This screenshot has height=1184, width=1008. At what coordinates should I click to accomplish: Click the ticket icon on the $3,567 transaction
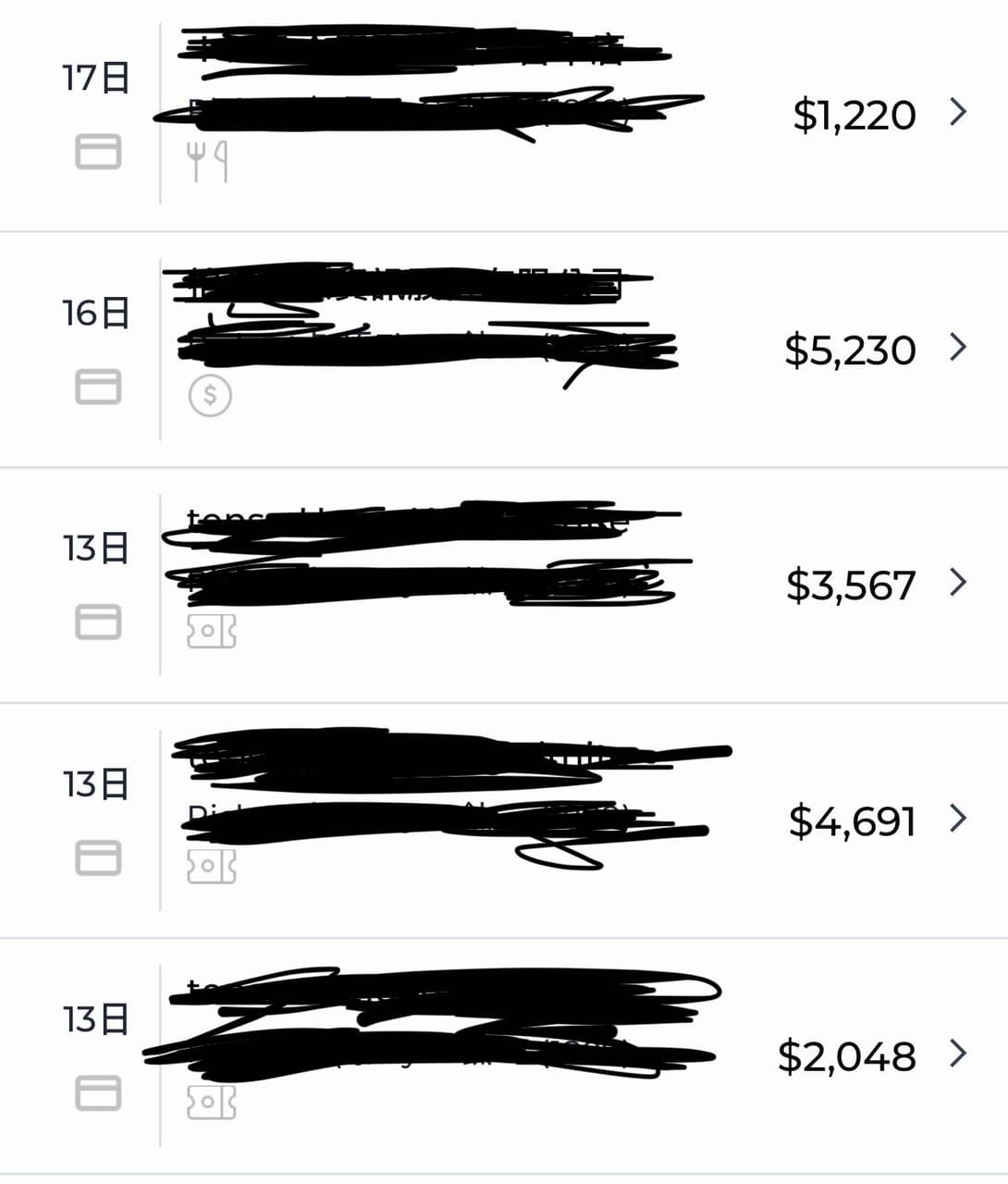click(212, 631)
